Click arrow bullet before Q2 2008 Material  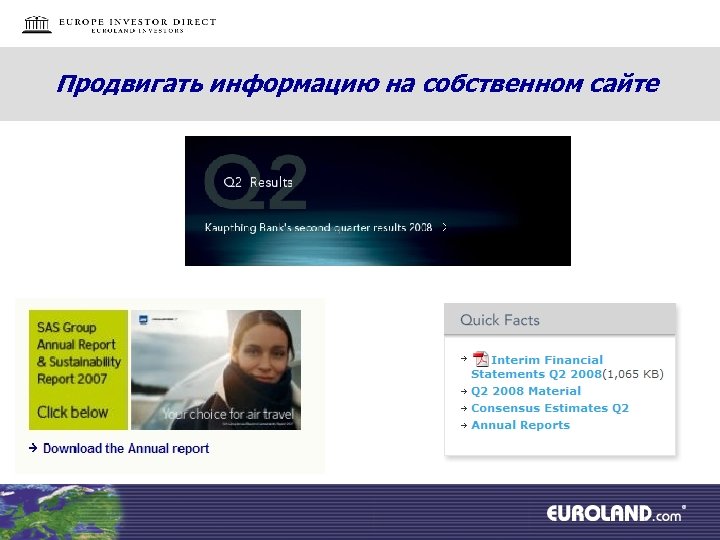click(464, 391)
